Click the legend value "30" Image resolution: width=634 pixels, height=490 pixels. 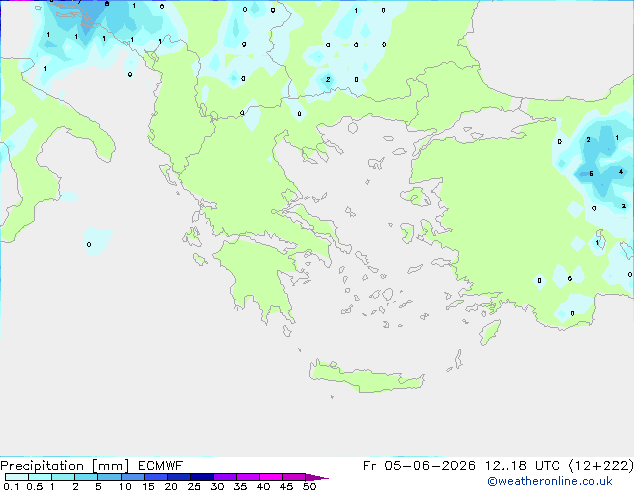pos(217,486)
